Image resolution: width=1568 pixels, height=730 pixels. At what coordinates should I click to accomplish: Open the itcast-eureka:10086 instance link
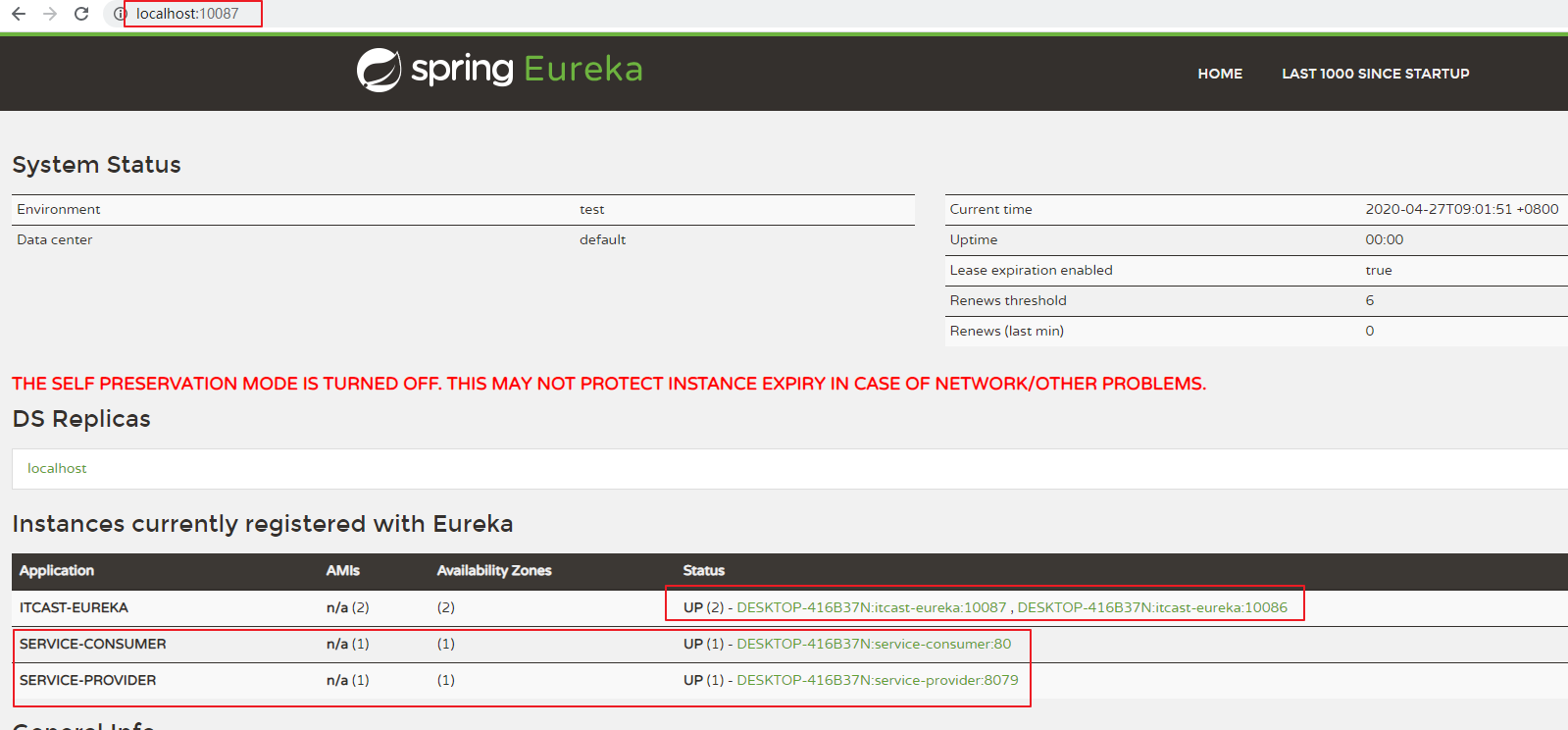(1152, 607)
